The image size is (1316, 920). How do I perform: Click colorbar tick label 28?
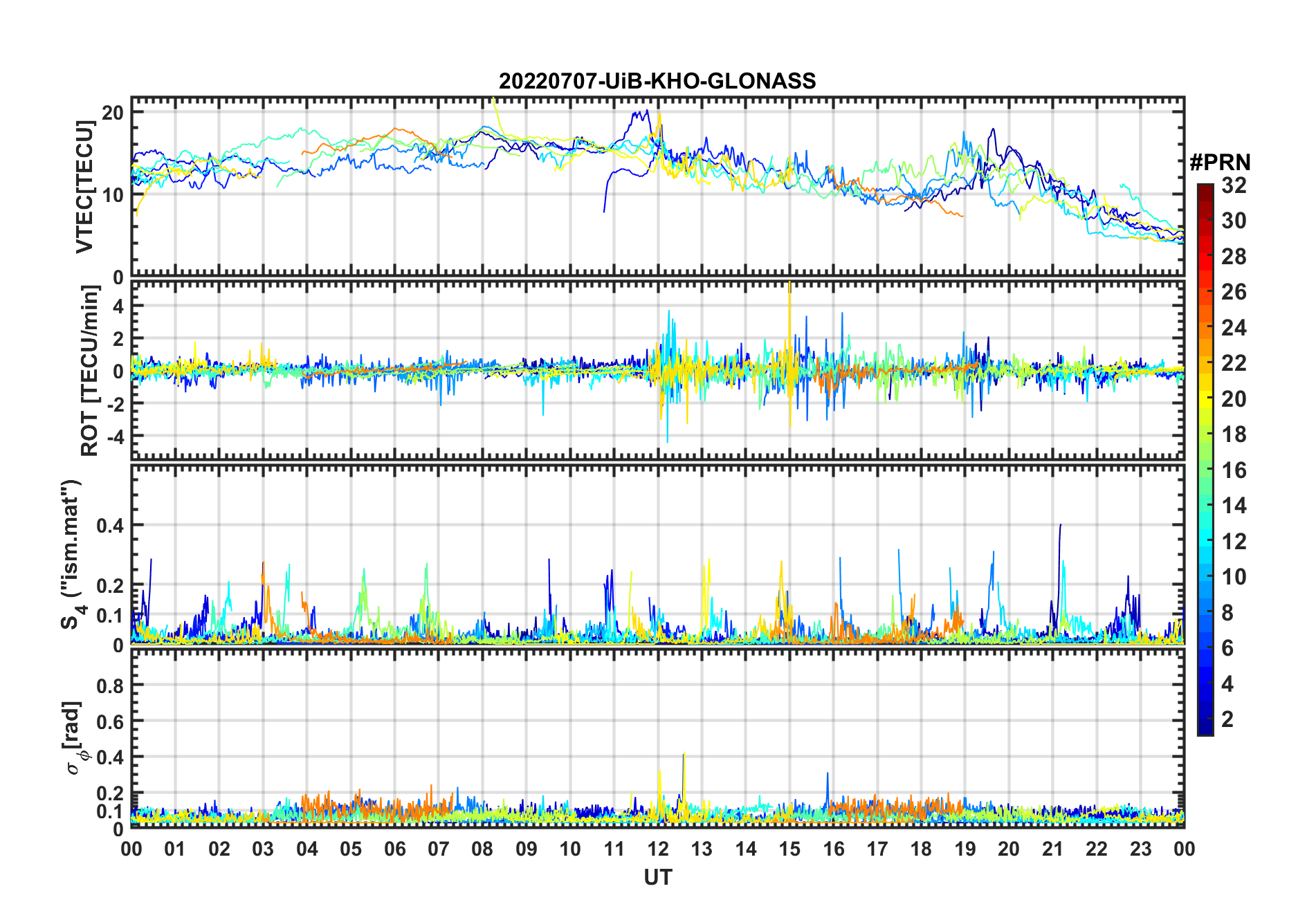pyautogui.click(x=1234, y=257)
